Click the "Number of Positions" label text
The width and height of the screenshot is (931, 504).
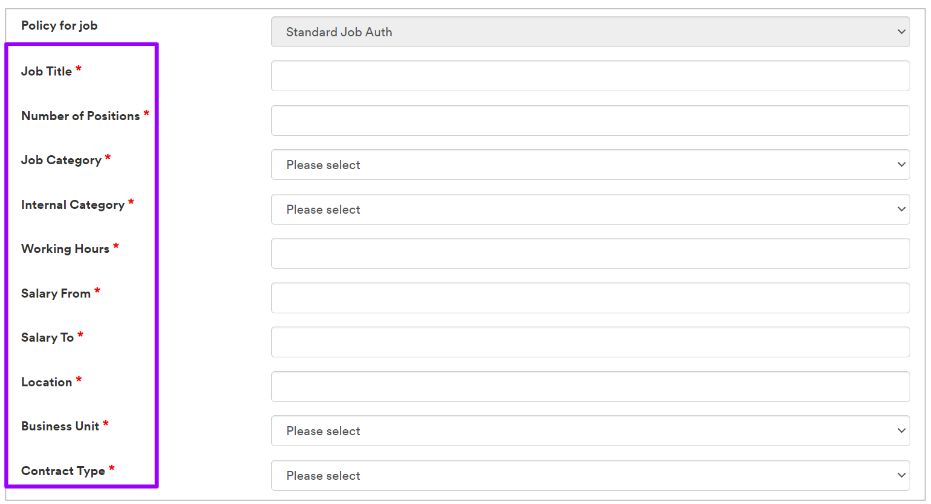[x=80, y=116]
